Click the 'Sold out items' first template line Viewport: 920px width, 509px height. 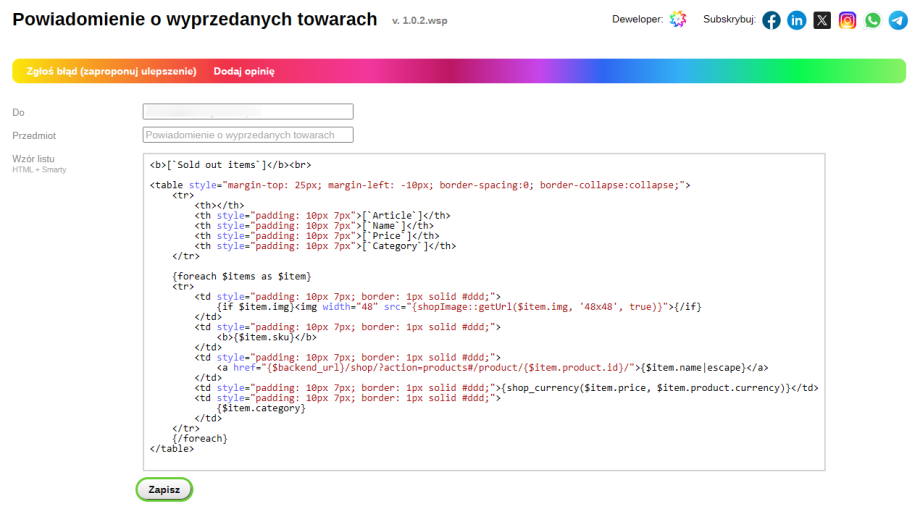point(230,164)
